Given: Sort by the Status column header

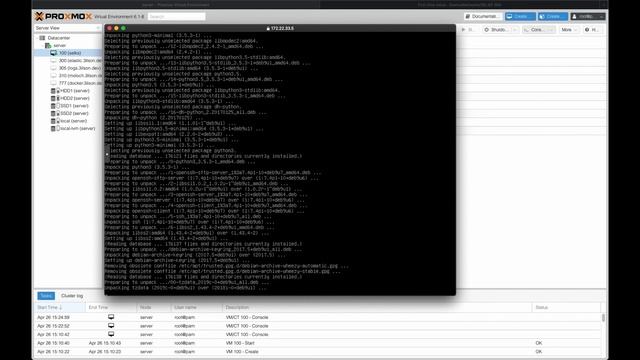Looking at the screenshot, I should coord(567,307).
